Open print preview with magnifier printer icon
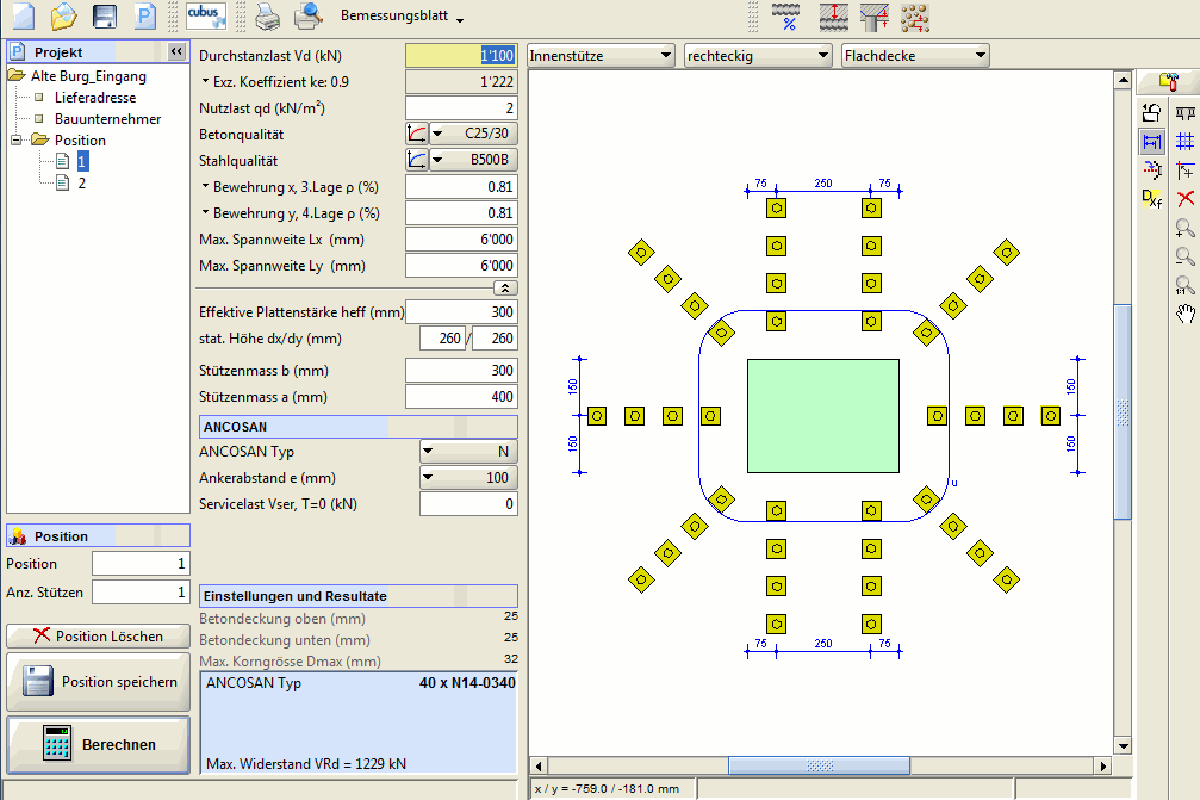Image resolution: width=1200 pixels, height=800 pixels. click(x=308, y=15)
